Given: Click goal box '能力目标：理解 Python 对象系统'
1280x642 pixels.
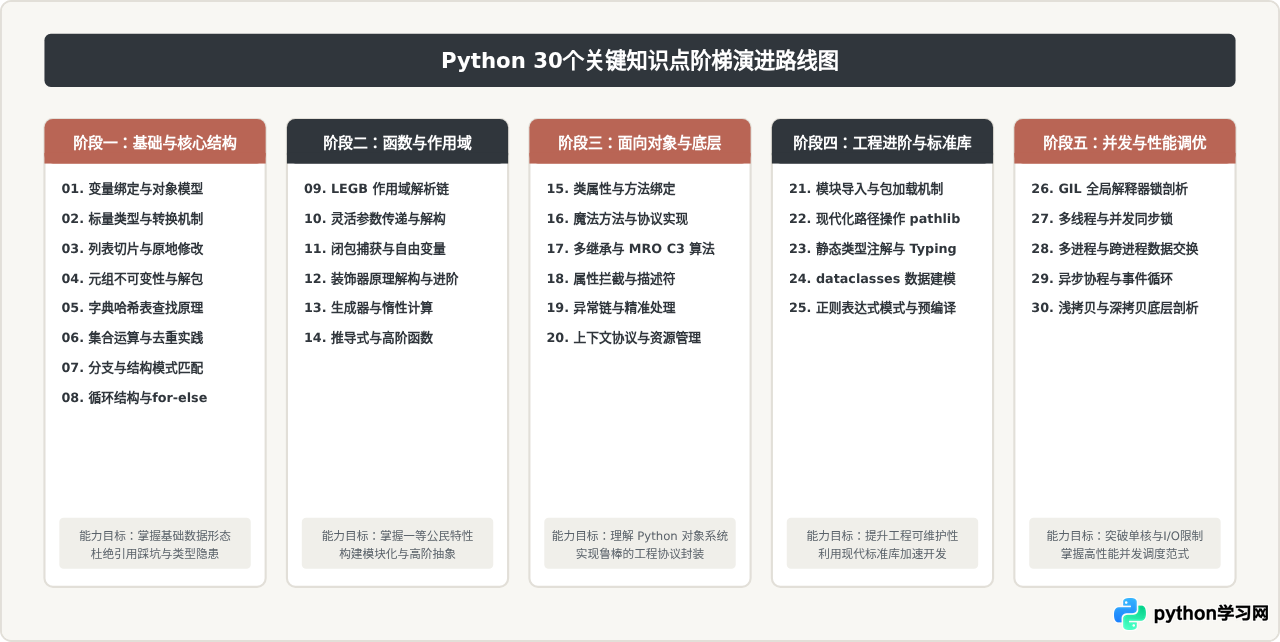Looking at the screenshot, I should 640,543.
